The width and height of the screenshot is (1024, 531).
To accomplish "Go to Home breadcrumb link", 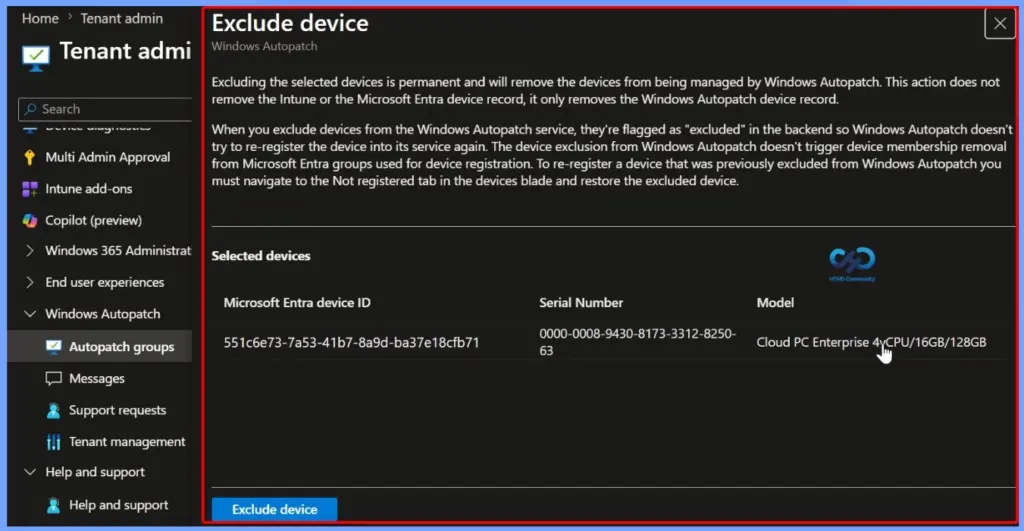I will 40,19.
